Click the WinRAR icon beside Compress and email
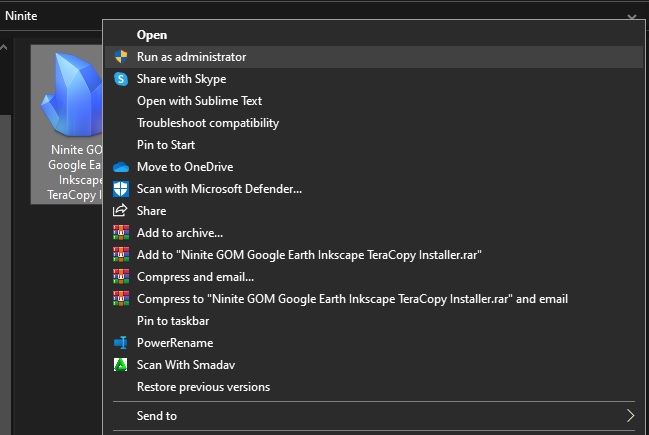Screen dimensions: 649x435 [x=121, y=277]
